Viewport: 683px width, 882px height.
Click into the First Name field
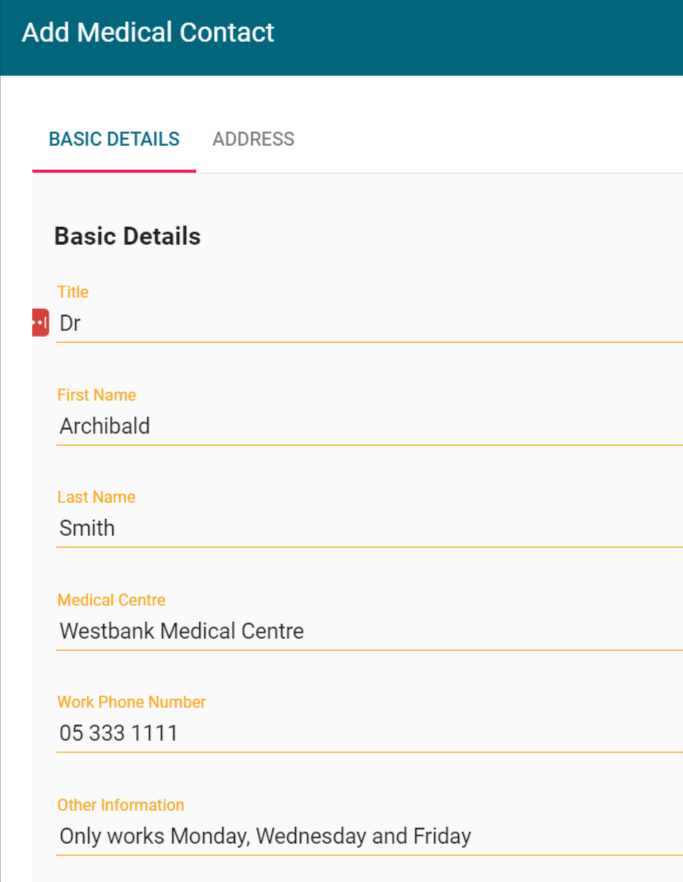pos(370,426)
